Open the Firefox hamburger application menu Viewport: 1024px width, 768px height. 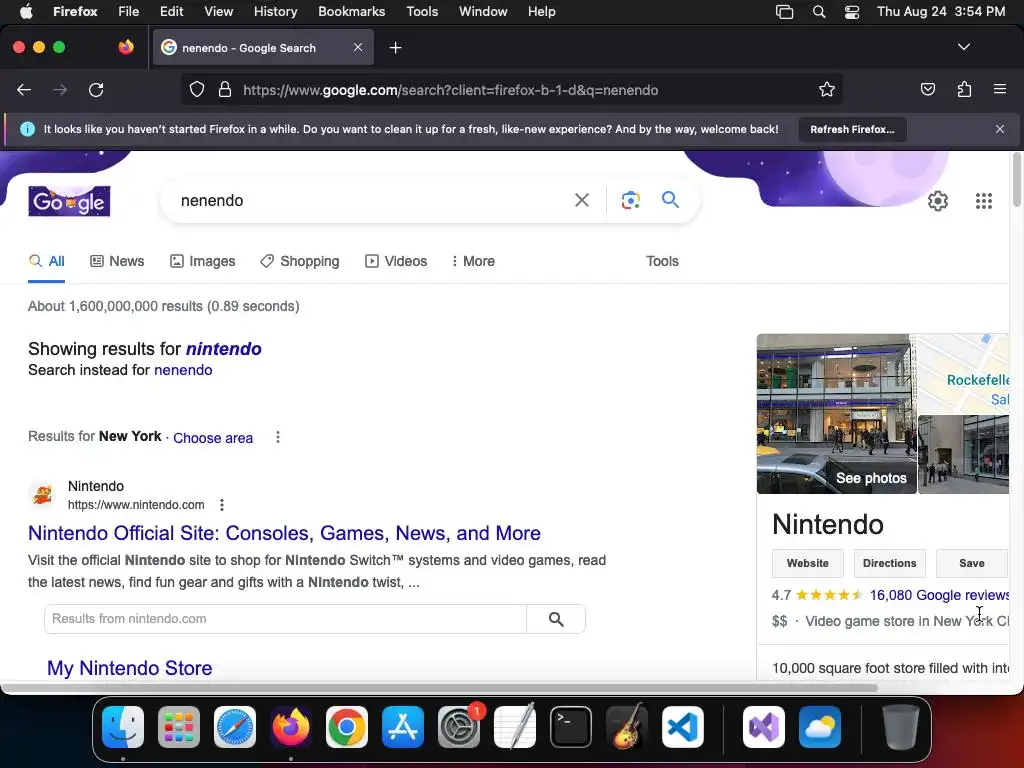1000,89
